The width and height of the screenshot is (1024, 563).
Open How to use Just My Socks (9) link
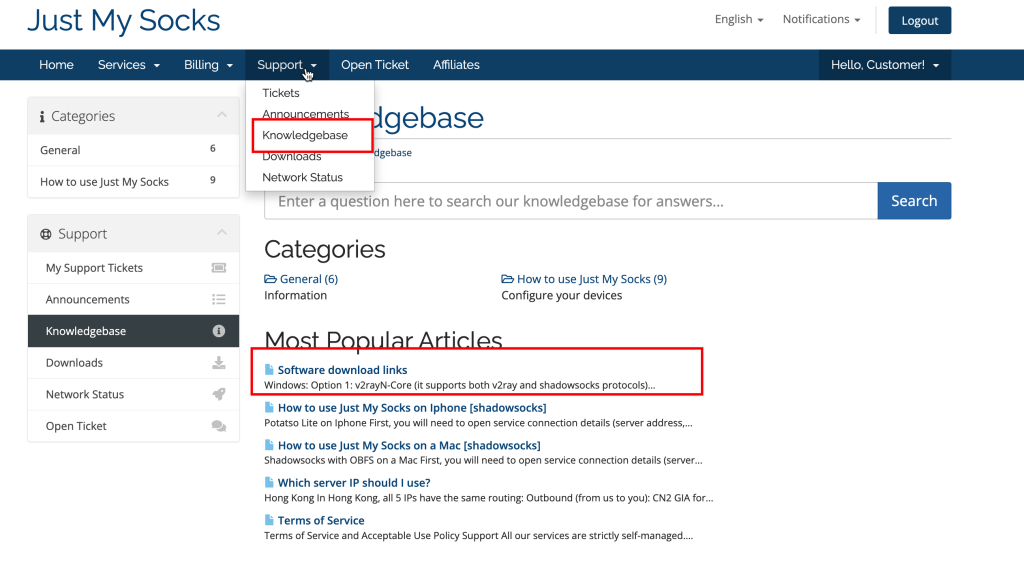pos(592,279)
